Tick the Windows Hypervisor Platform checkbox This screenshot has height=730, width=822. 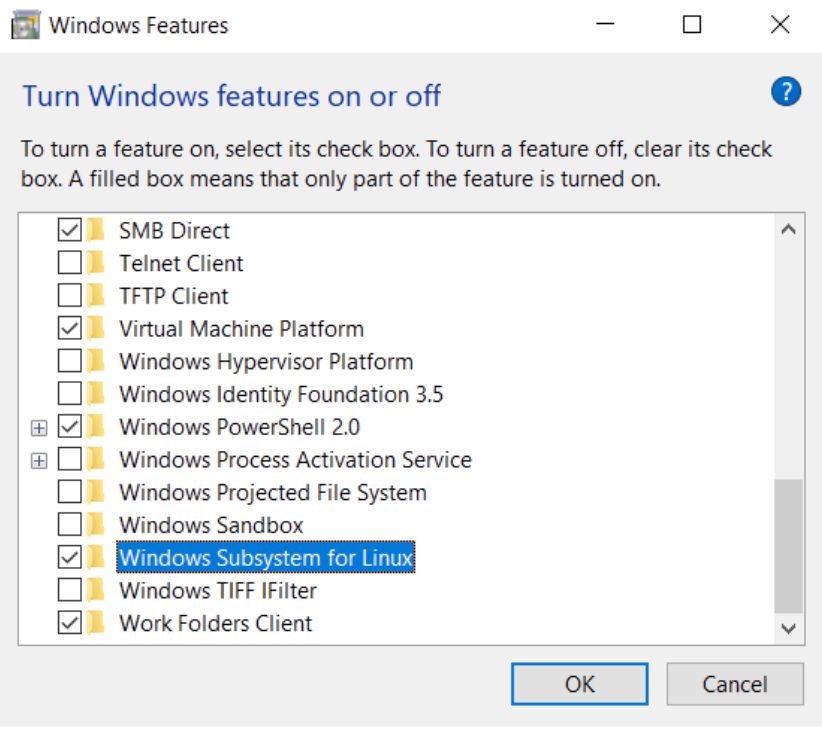70,362
